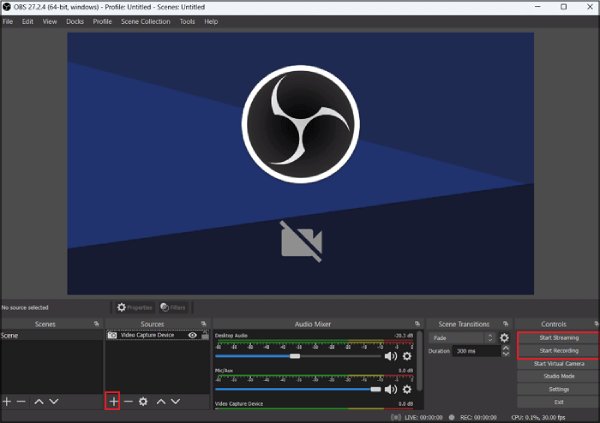
Task: Undock the Sources panel
Action: coord(203,324)
